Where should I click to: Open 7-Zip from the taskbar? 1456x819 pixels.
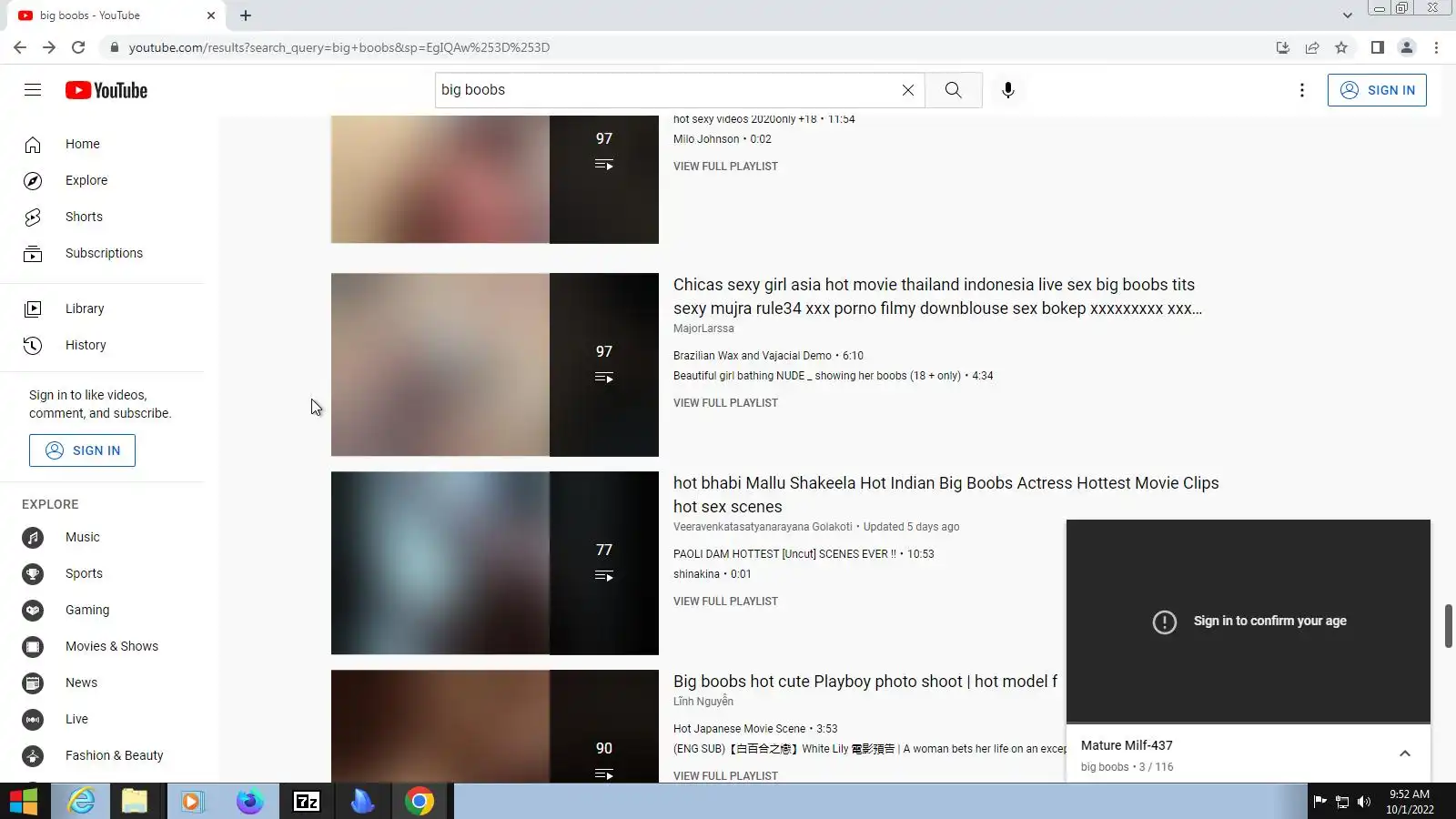pyautogui.click(x=307, y=802)
